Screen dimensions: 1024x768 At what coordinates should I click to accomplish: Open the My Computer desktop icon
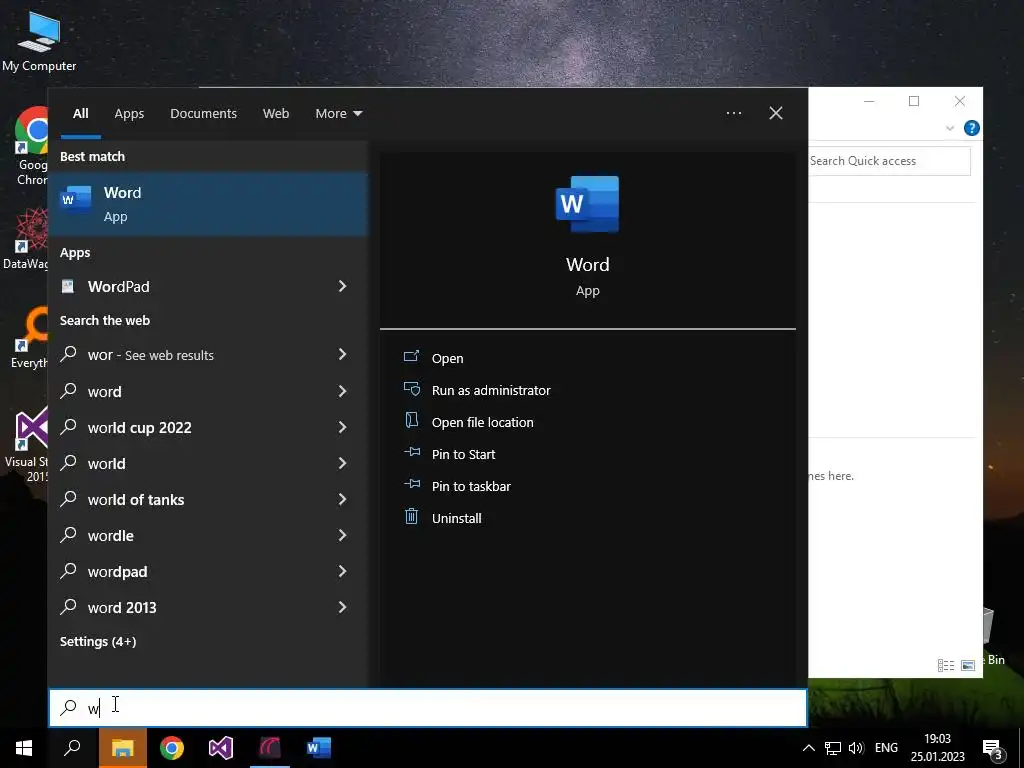click(x=39, y=41)
